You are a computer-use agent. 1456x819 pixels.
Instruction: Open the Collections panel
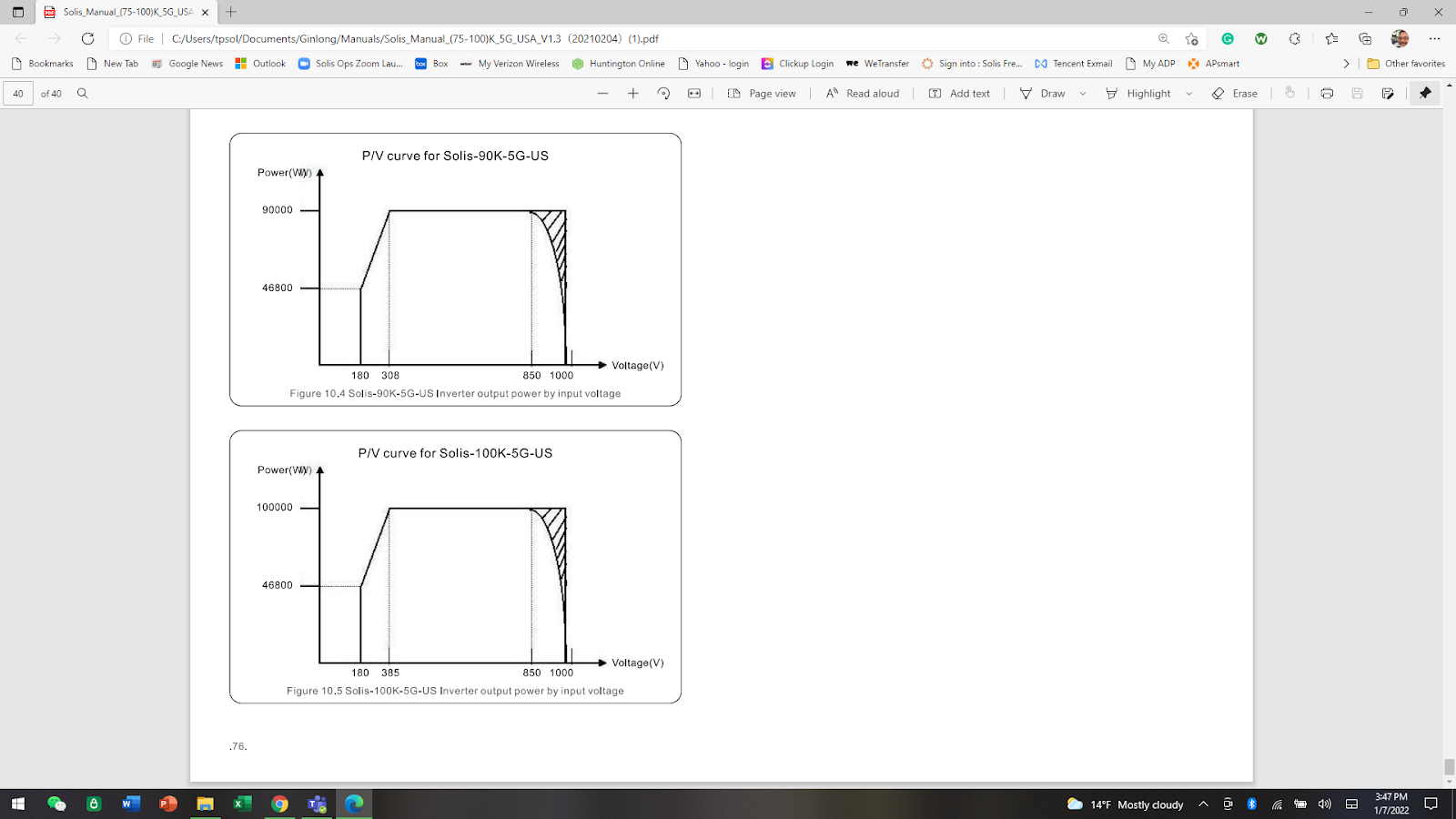pyautogui.click(x=1365, y=38)
